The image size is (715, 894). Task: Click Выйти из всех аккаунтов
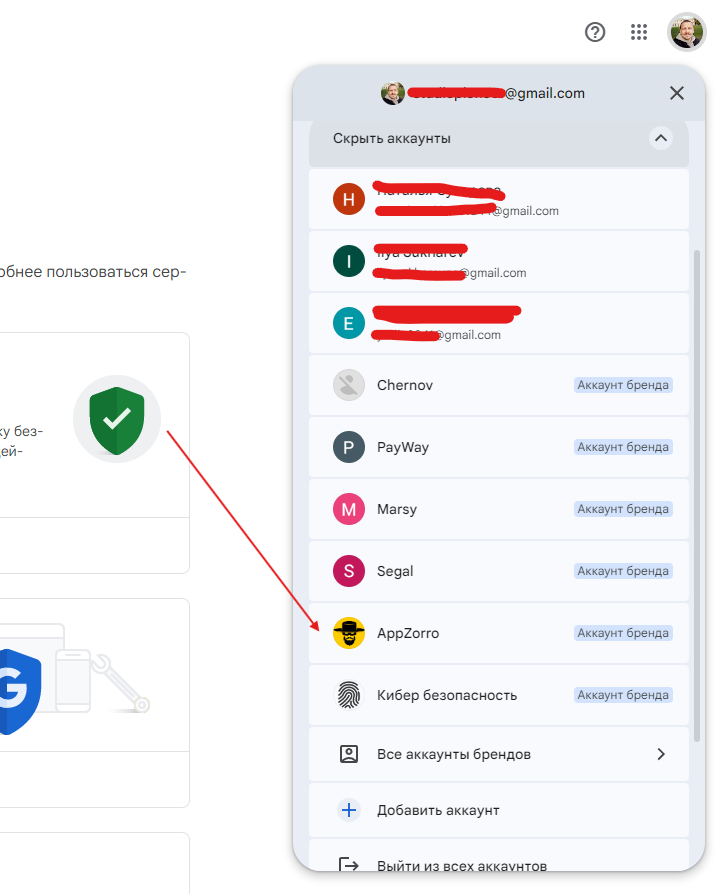coord(461,865)
